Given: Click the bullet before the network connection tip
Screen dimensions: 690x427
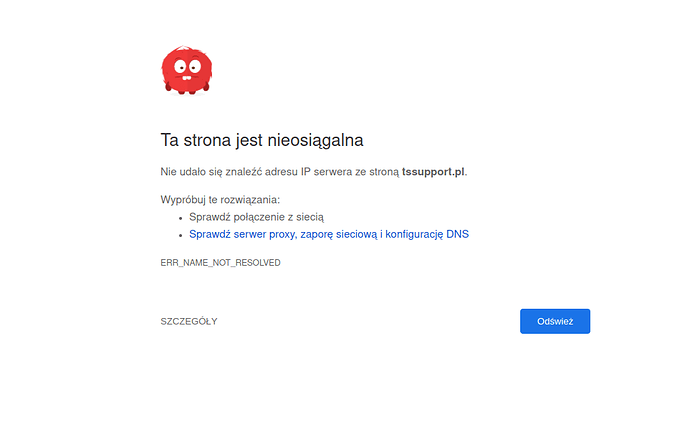Looking at the screenshot, I should pos(181,217).
